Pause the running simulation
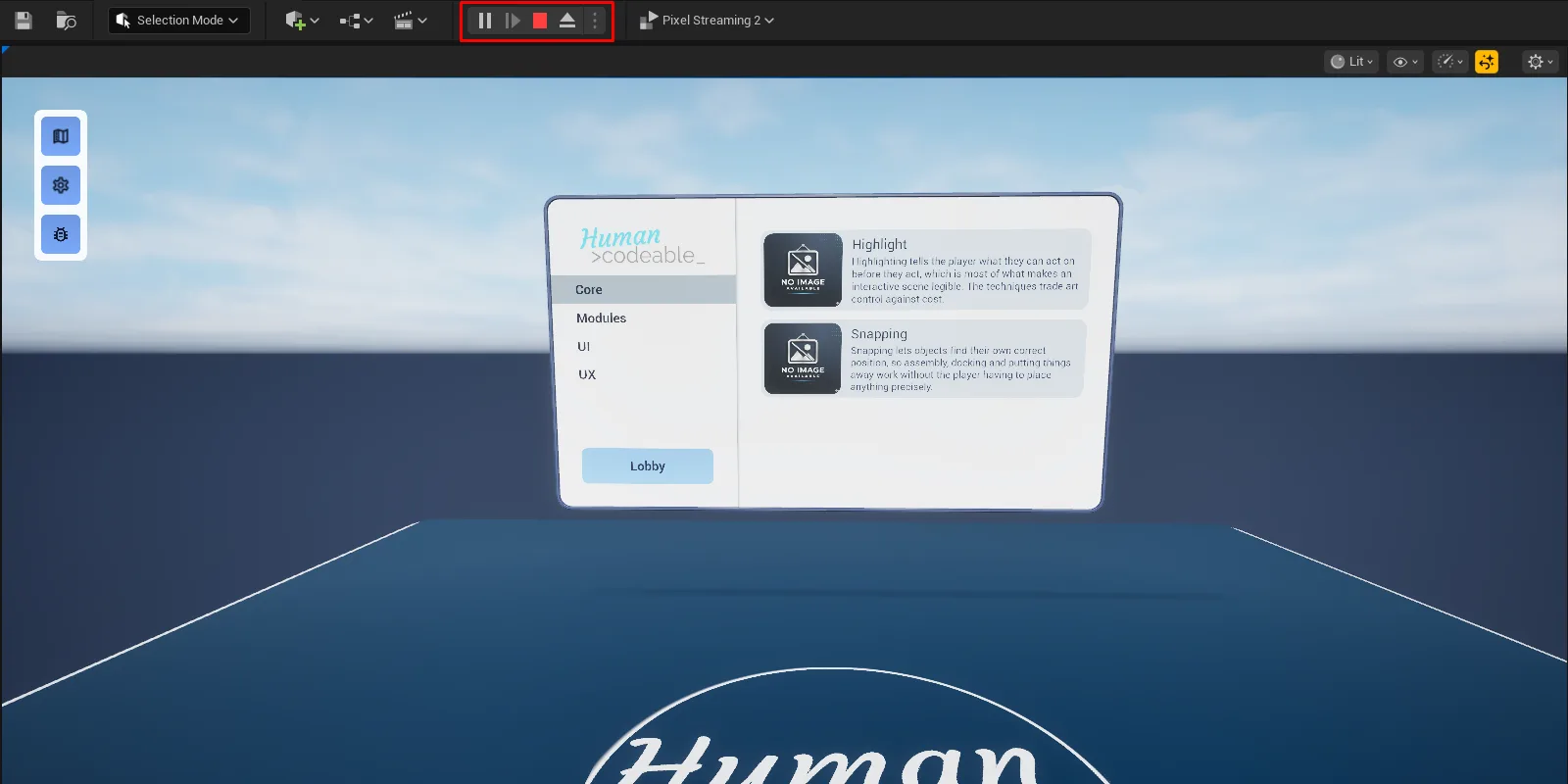This screenshot has height=784, width=1568. tap(485, 21)
